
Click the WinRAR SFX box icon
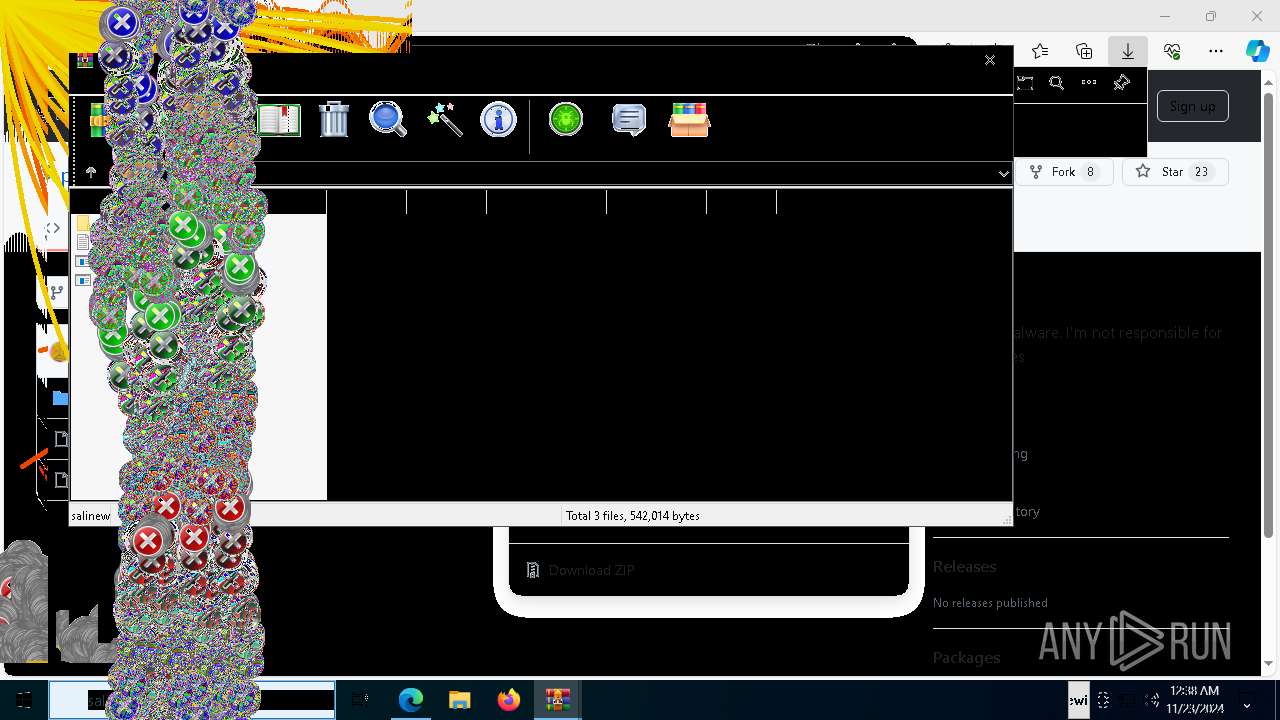(689, 120)
